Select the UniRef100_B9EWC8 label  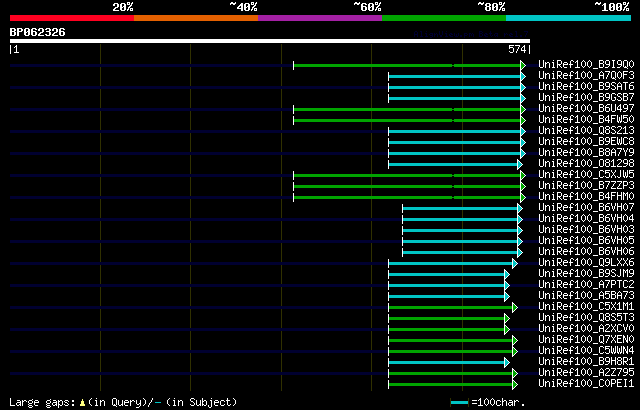click(x=586, y=142)
